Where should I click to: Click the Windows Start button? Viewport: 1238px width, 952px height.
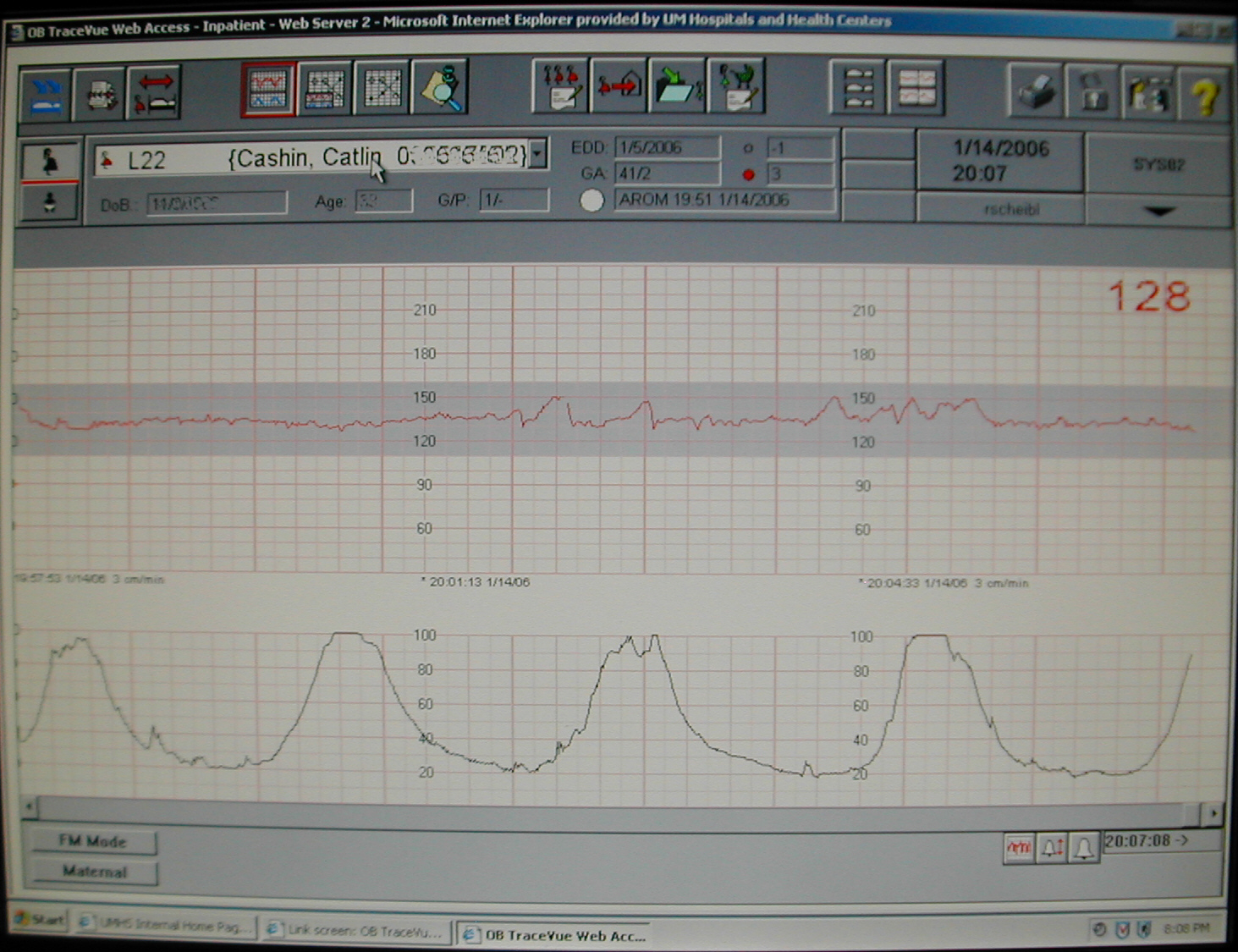point(39,920)
